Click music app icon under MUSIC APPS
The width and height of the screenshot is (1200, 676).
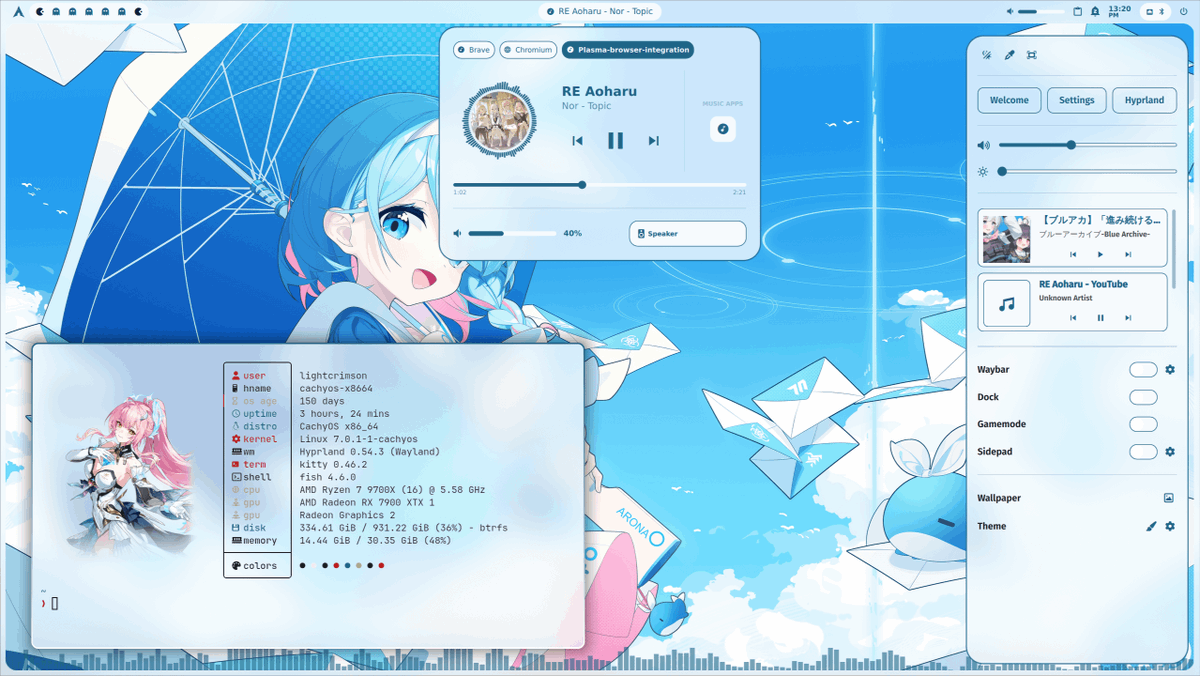[x=723, y=128]
